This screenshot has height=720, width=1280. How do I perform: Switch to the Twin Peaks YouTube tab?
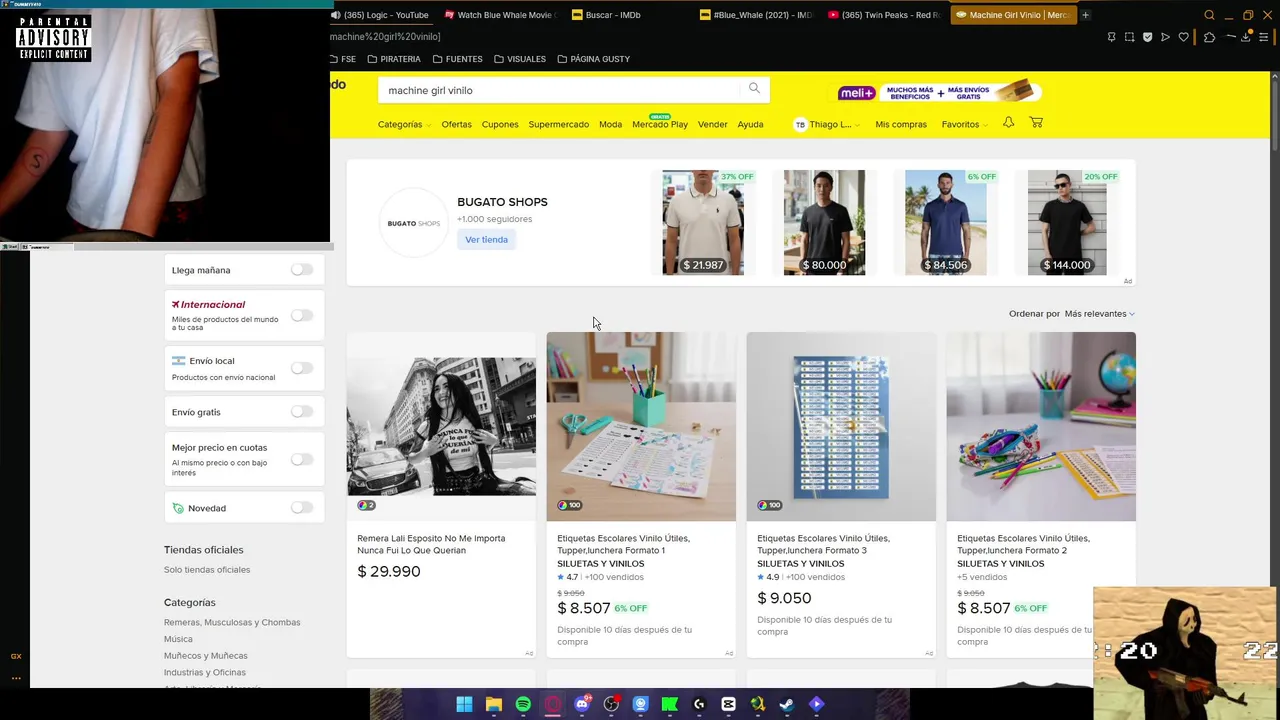coord(884,15)
